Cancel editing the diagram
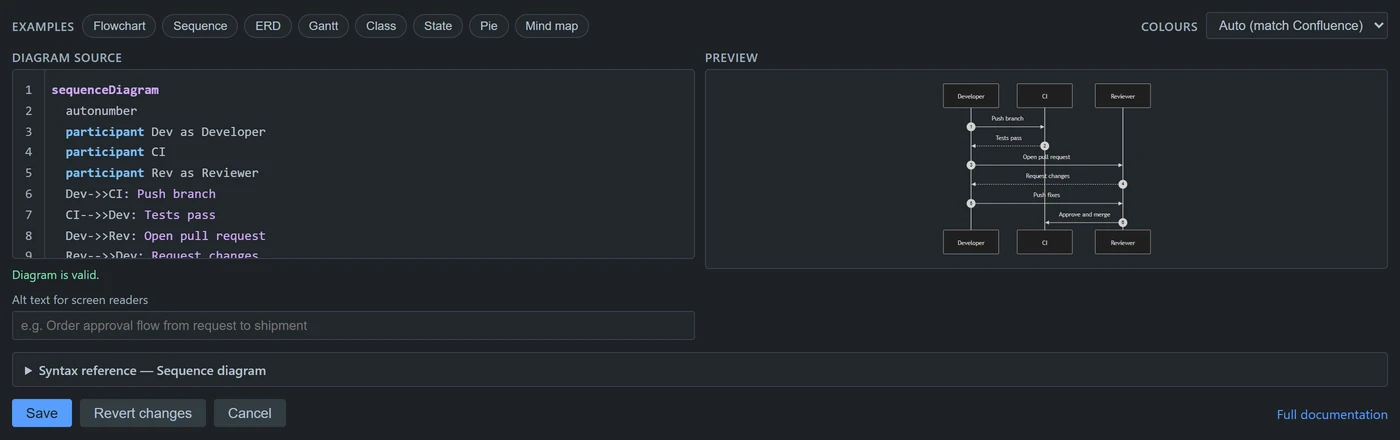 [x=250, y=413]
